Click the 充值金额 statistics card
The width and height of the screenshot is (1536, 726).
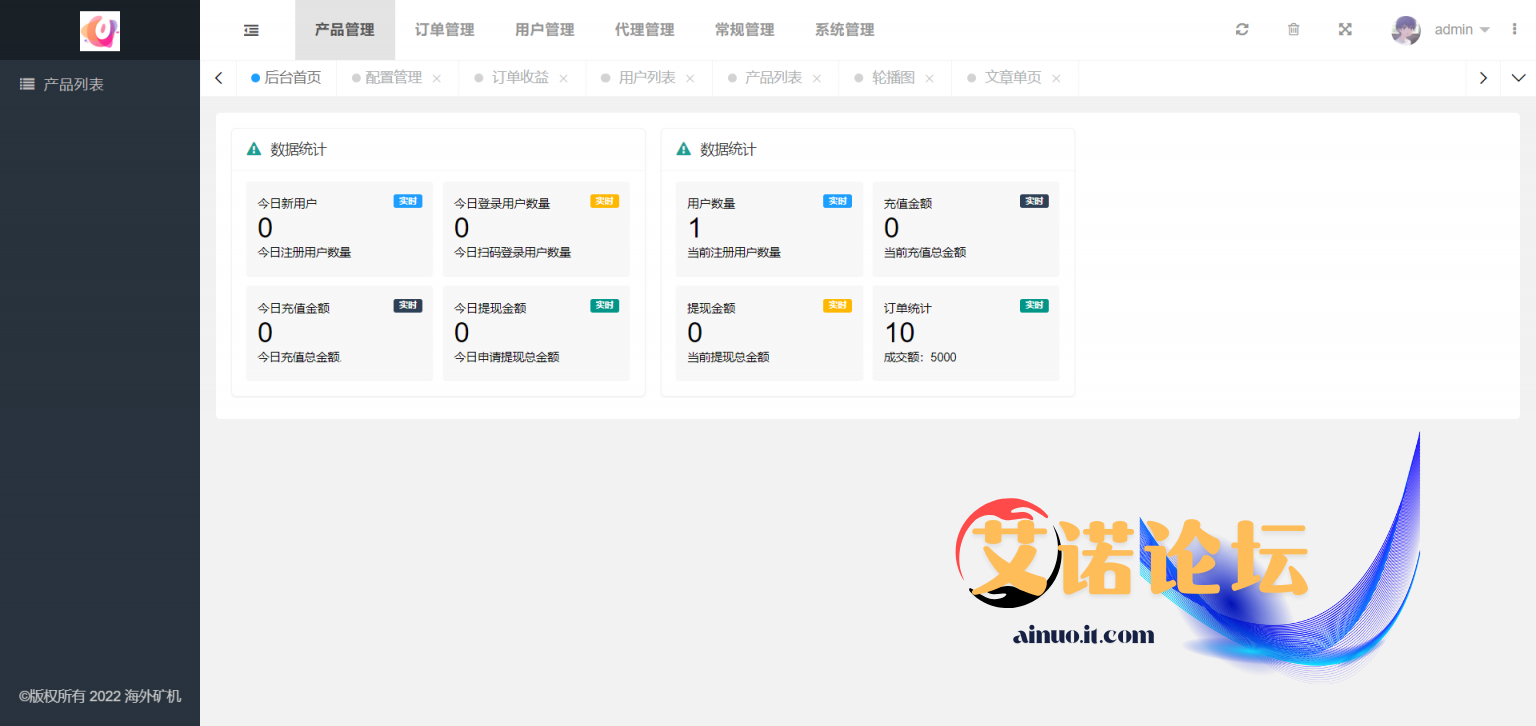click(966, 229)
